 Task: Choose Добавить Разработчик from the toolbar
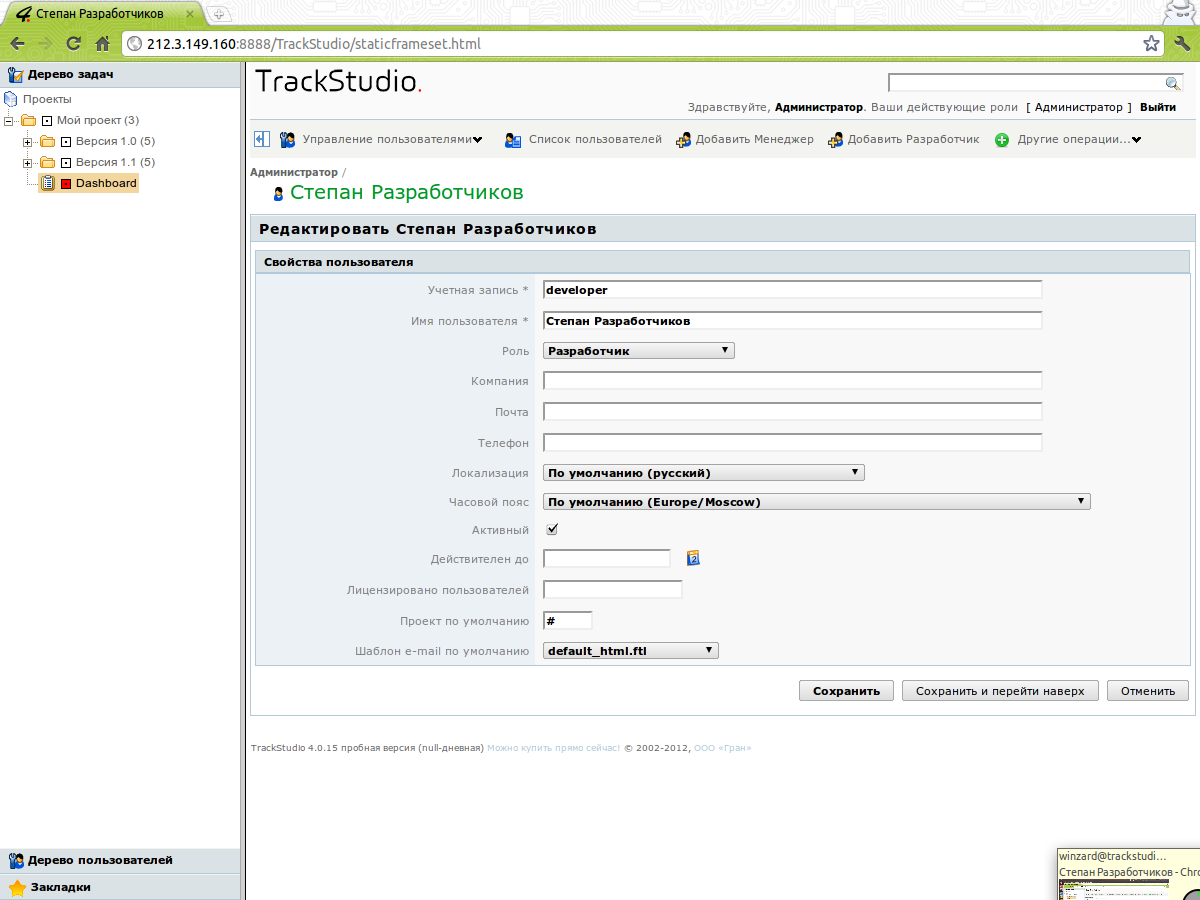click(914, 140)
